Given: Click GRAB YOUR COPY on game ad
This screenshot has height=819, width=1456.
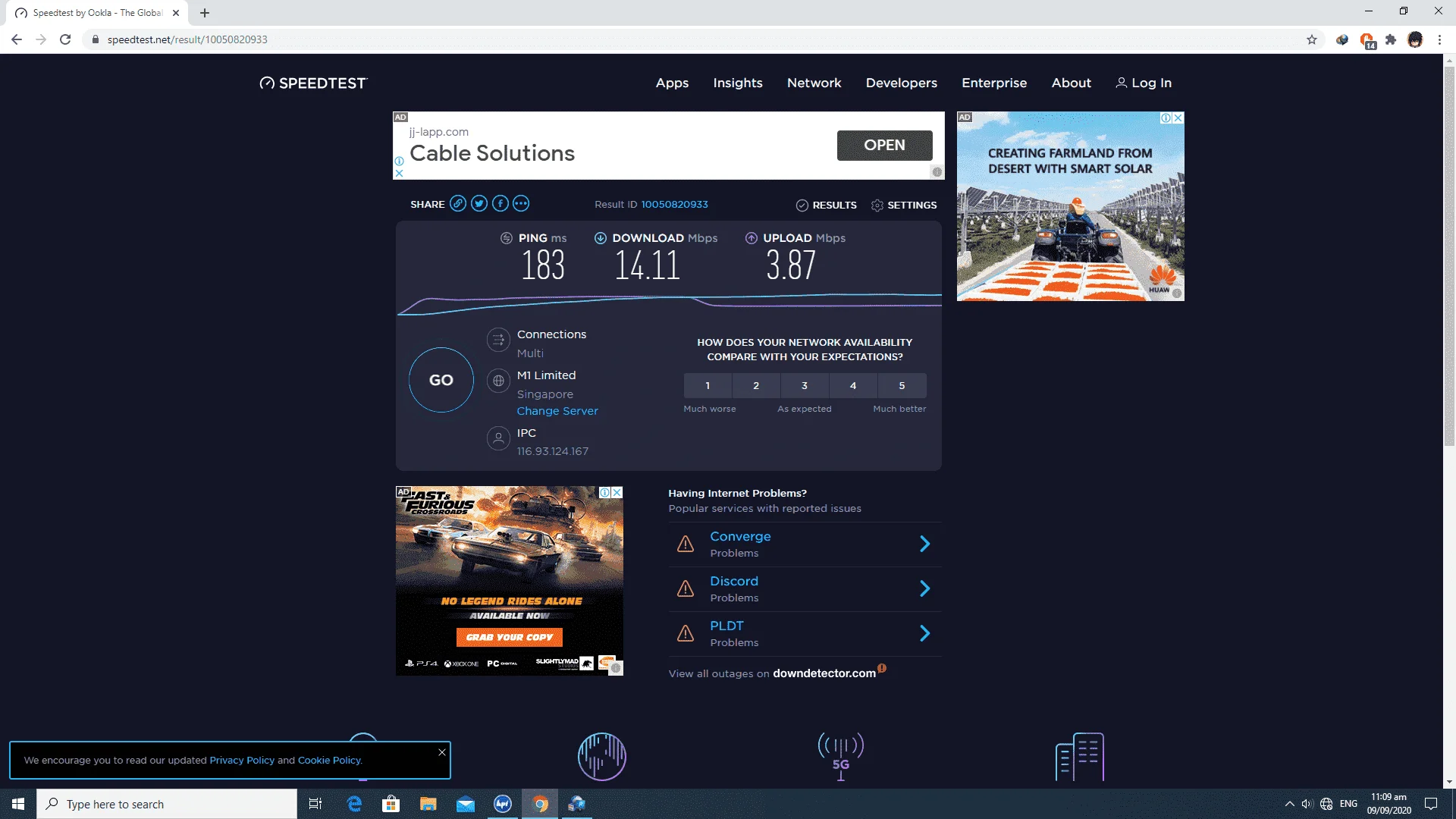Looking at the screenshot, I should [510, 637].
